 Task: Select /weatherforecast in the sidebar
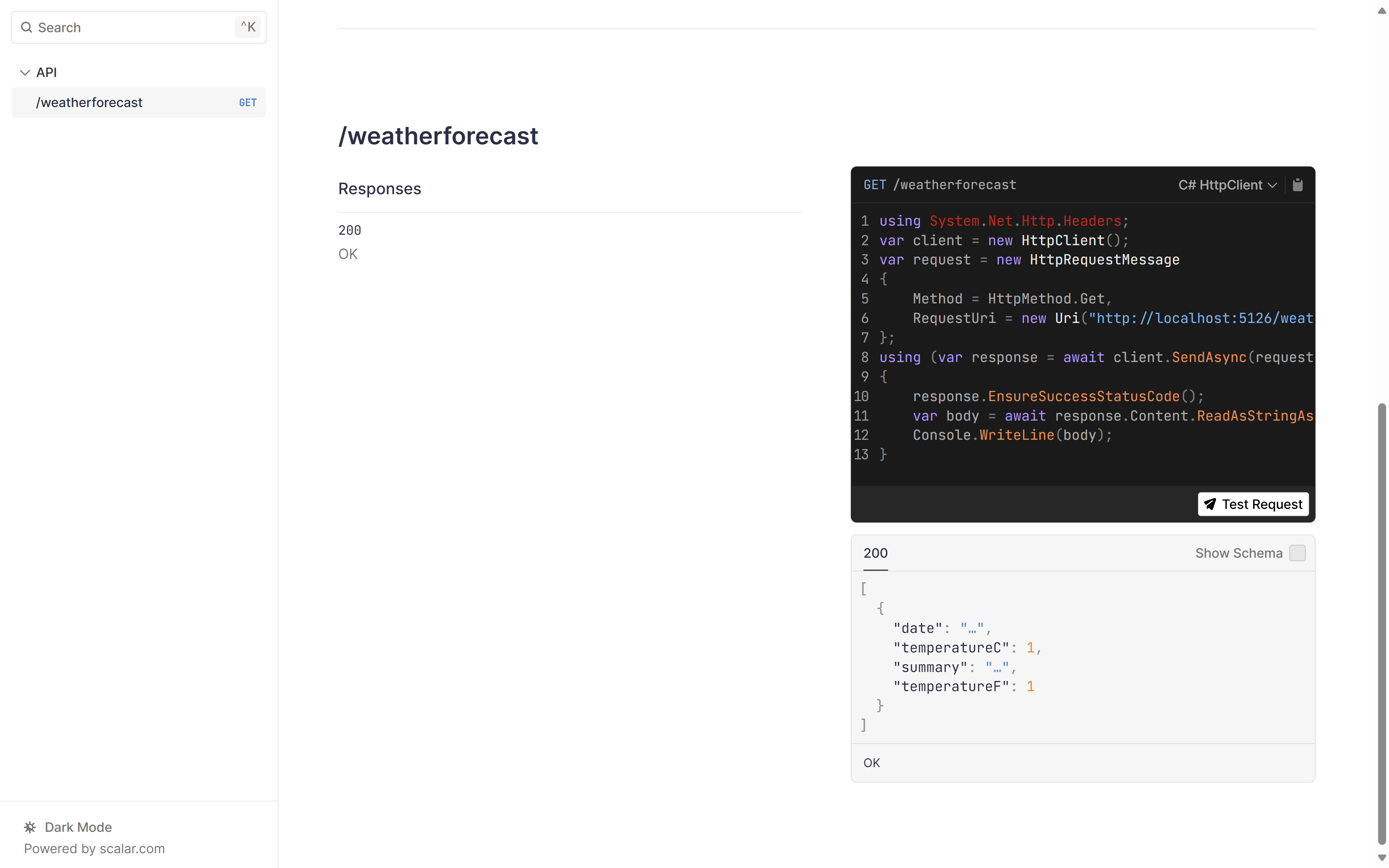pos(89,103)
